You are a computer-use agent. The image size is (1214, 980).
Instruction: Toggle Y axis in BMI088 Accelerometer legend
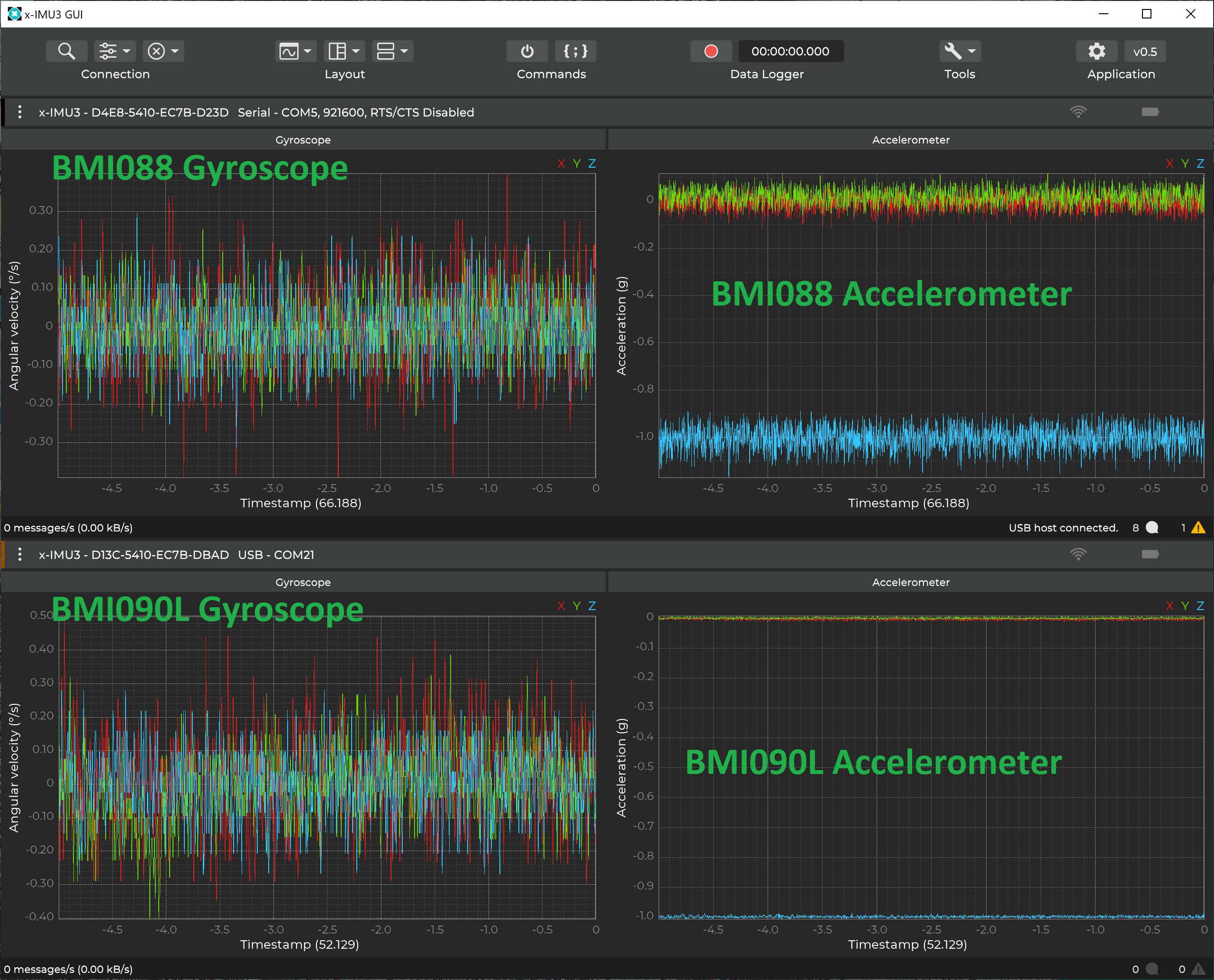[1185, 164]
